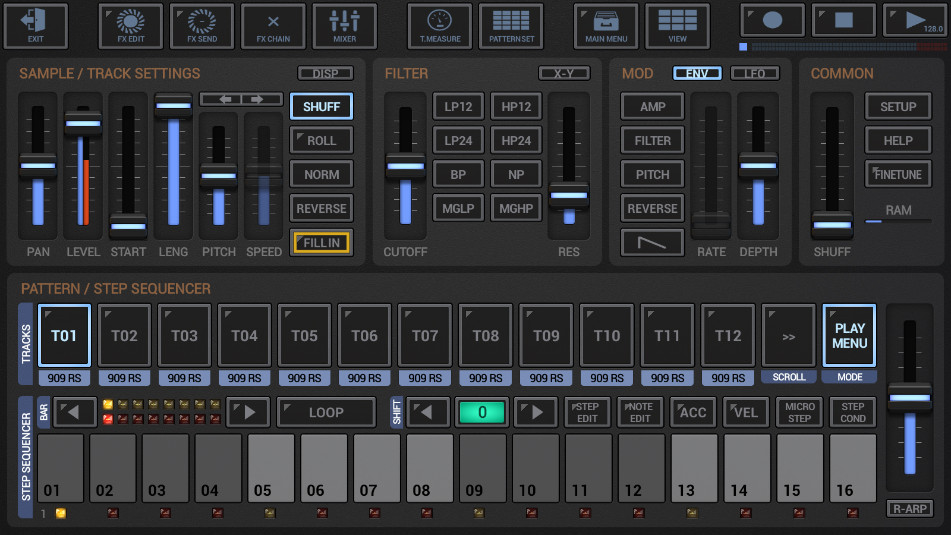The width and height of the screenshot is (951, 535).
Task: Open the VIEW selector
Action: [677, 25]
